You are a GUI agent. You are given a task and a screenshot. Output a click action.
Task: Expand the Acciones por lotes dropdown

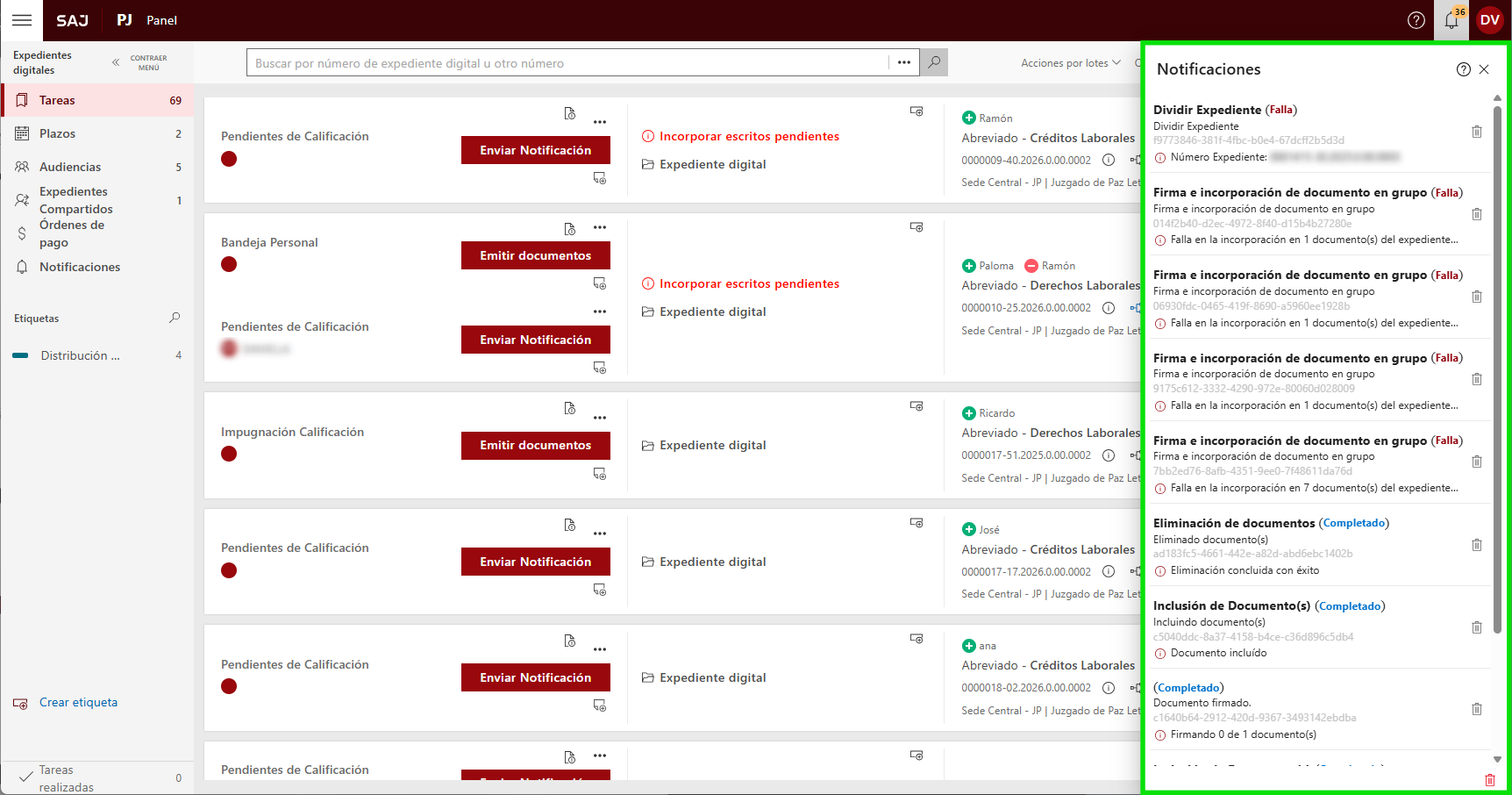coord(1070,63)
